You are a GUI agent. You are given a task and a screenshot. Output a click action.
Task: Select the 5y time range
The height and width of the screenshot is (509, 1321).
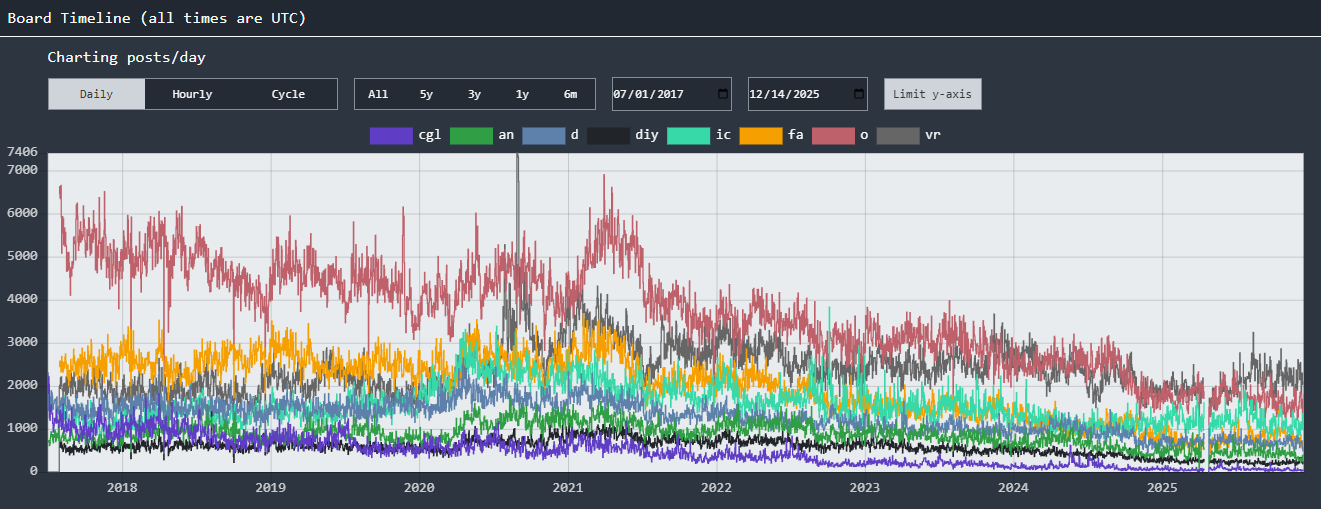(x=426, y=94)
